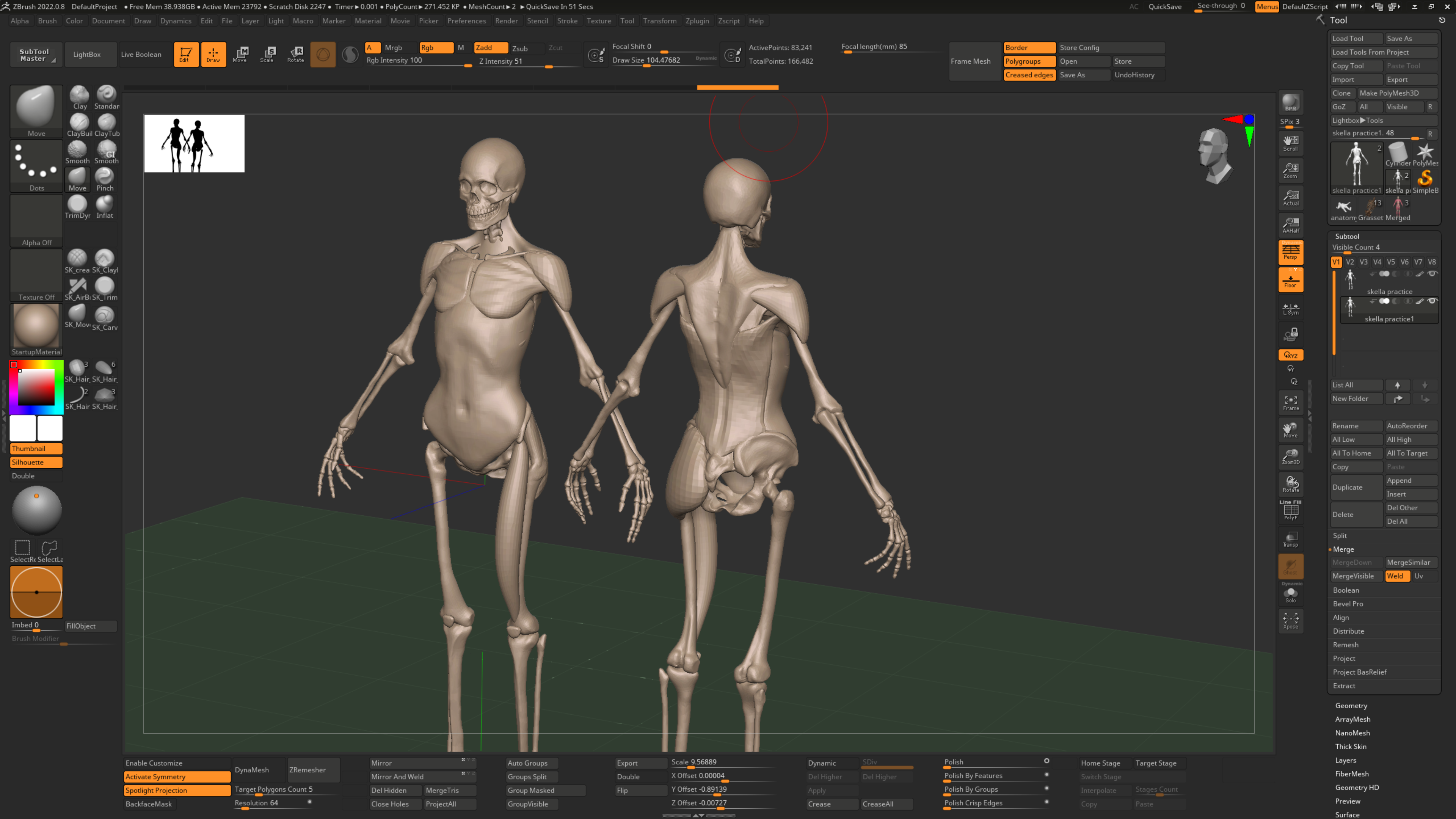This screenshot has width=1456, height=819.
Task: Select the Pinch brush
Action: (x=105, y=180)
